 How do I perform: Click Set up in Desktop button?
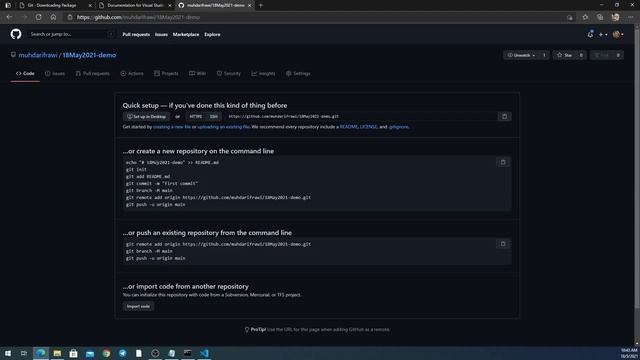coord(146,117)
